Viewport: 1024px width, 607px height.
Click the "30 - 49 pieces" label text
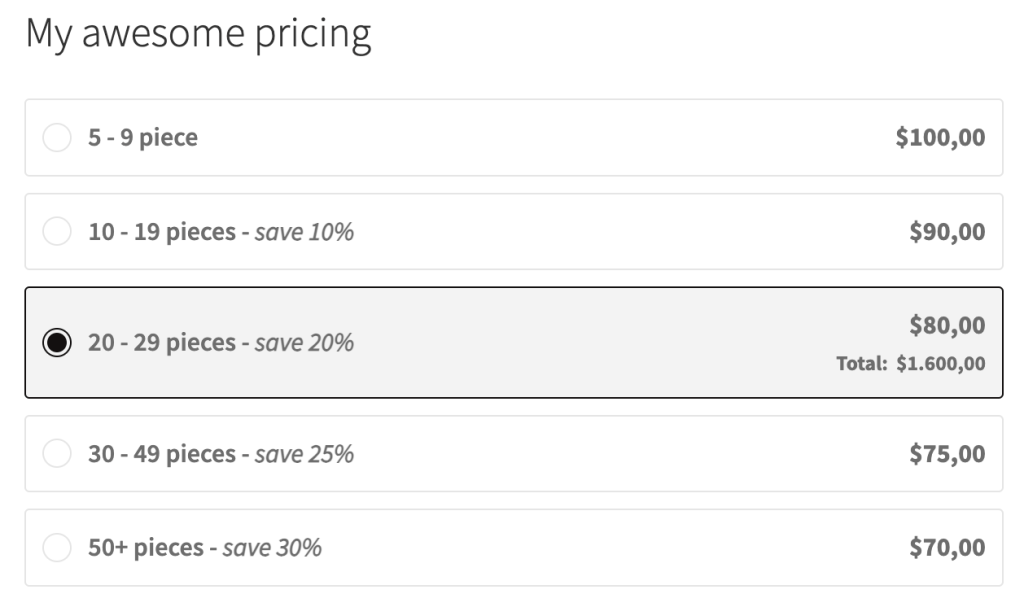tap(161, 454)
